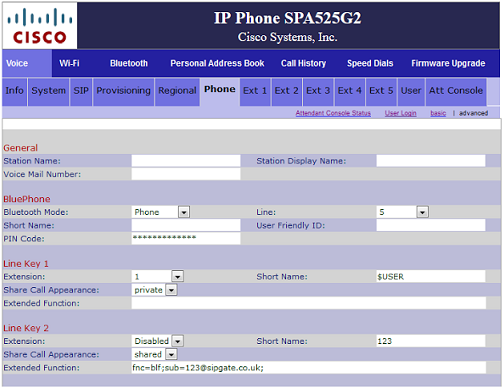Click Line Key 2 Short Name field
Screen dimensions: 504x388
click(x=431, y=341)
